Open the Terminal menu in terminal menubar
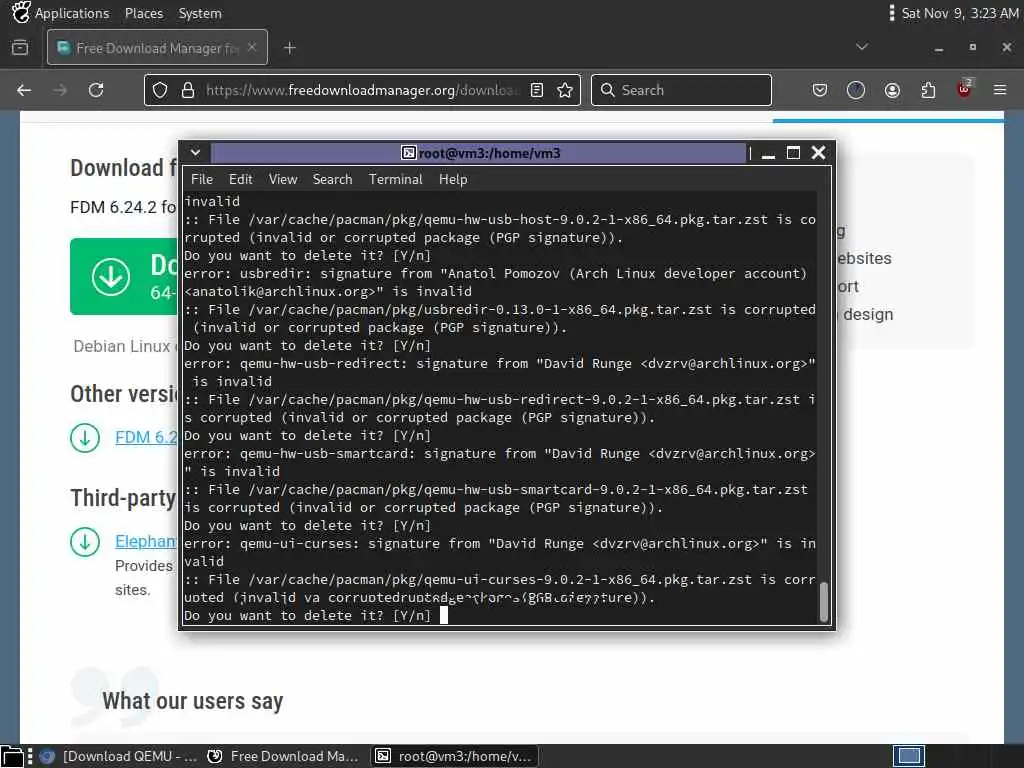Viewport: 1024px width, 768px height. [396, 179]
